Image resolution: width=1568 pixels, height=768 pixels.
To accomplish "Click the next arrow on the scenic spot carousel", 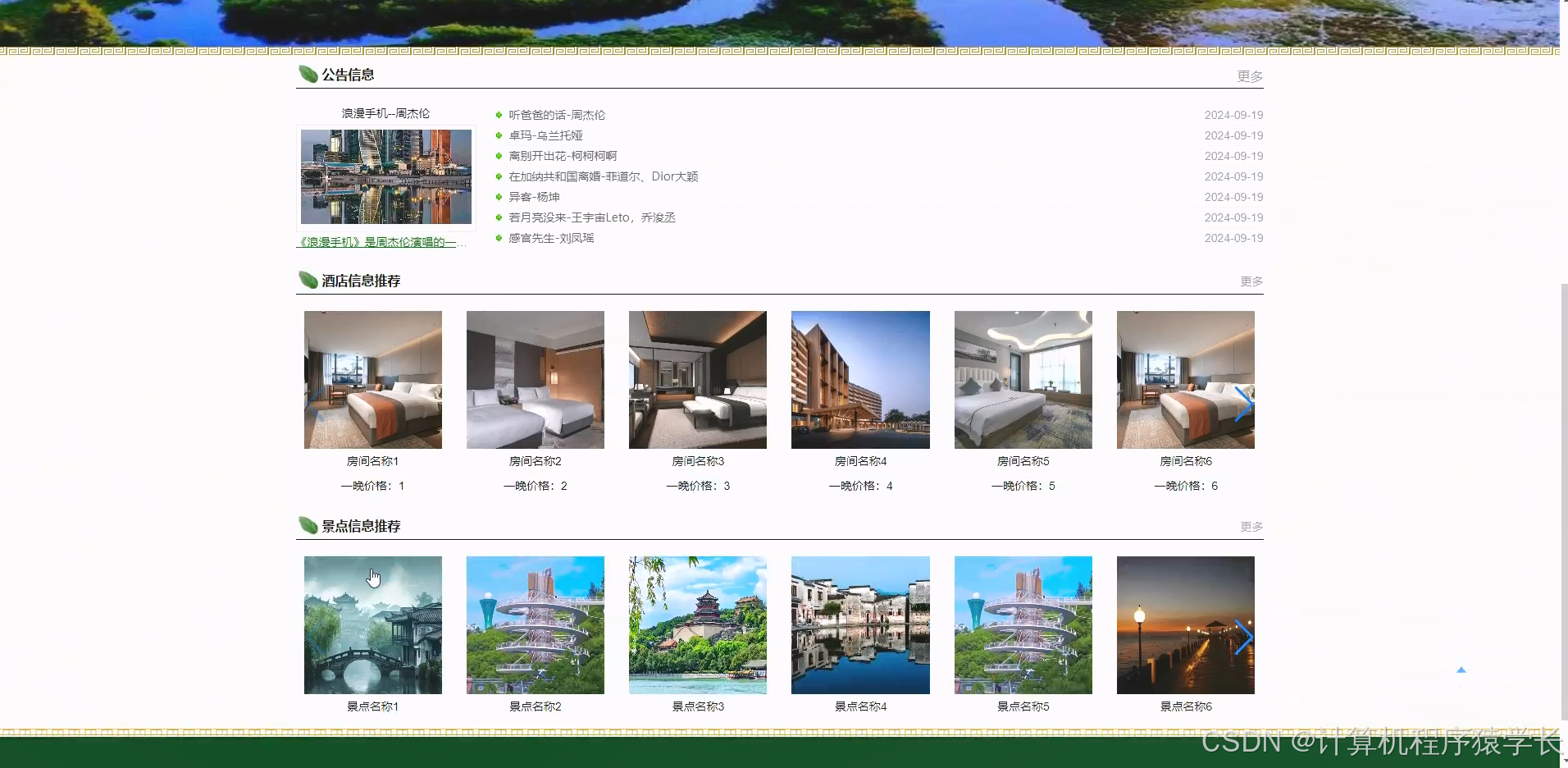I will (x=1245, y=637).
